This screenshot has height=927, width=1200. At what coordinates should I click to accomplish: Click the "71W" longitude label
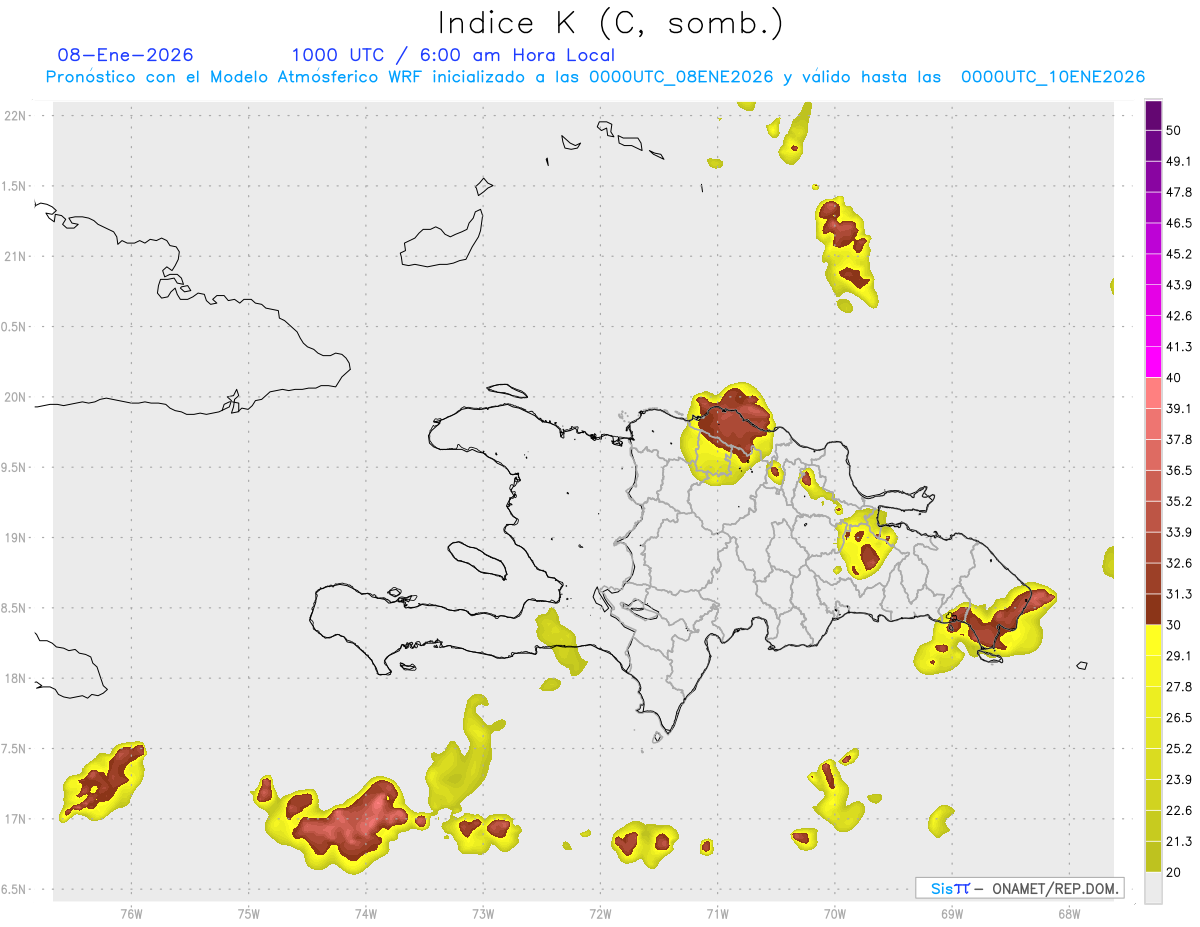(x=717, y=914)
